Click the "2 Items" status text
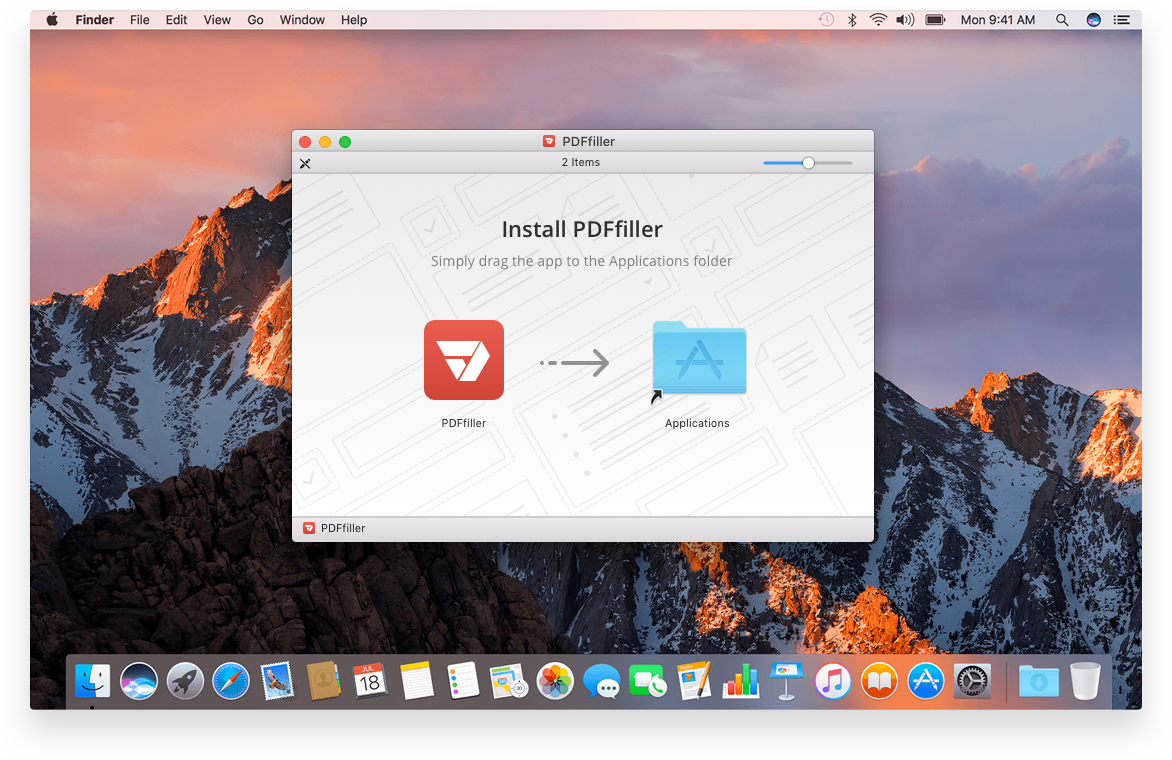This screenshot has width=1172, height=760. tap(581, 162)
